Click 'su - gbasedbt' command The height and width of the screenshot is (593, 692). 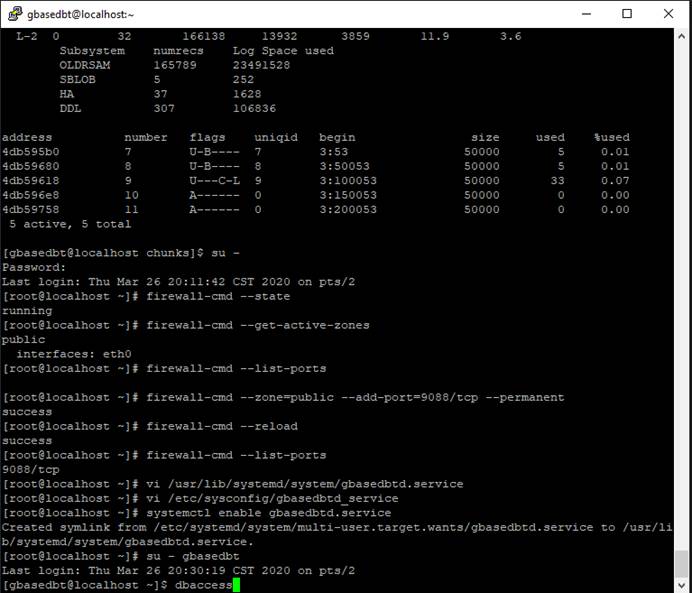point(193,556)
